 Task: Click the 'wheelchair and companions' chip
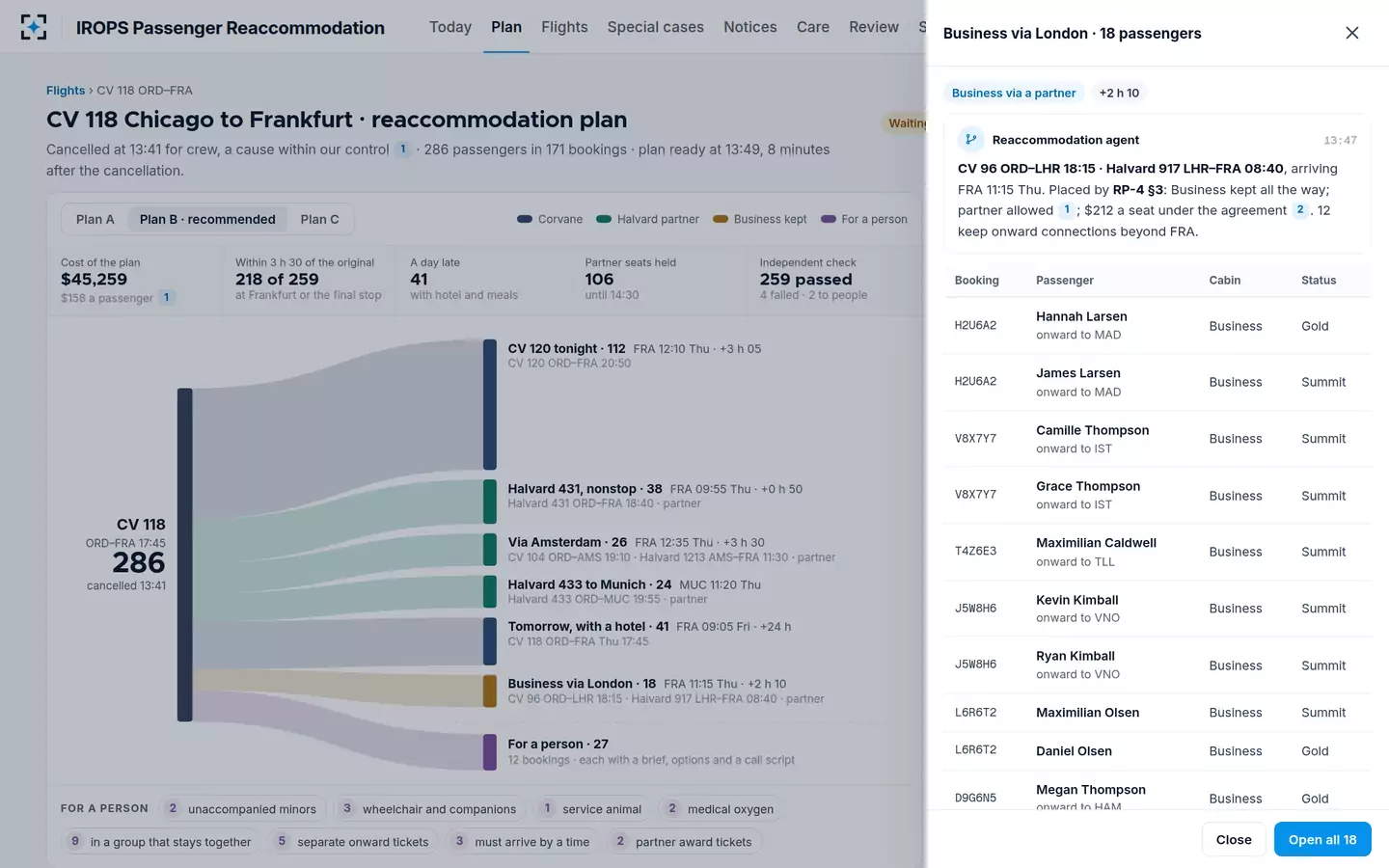pos(429,809)
